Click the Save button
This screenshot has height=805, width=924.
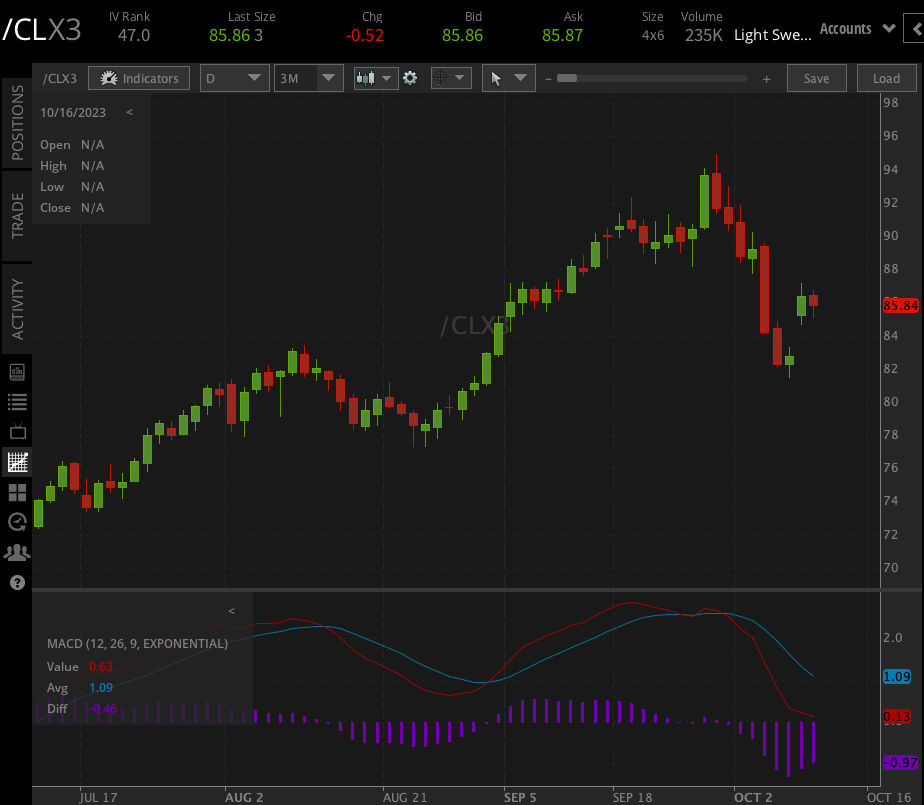pyautogui.click(x=817, y=78)
